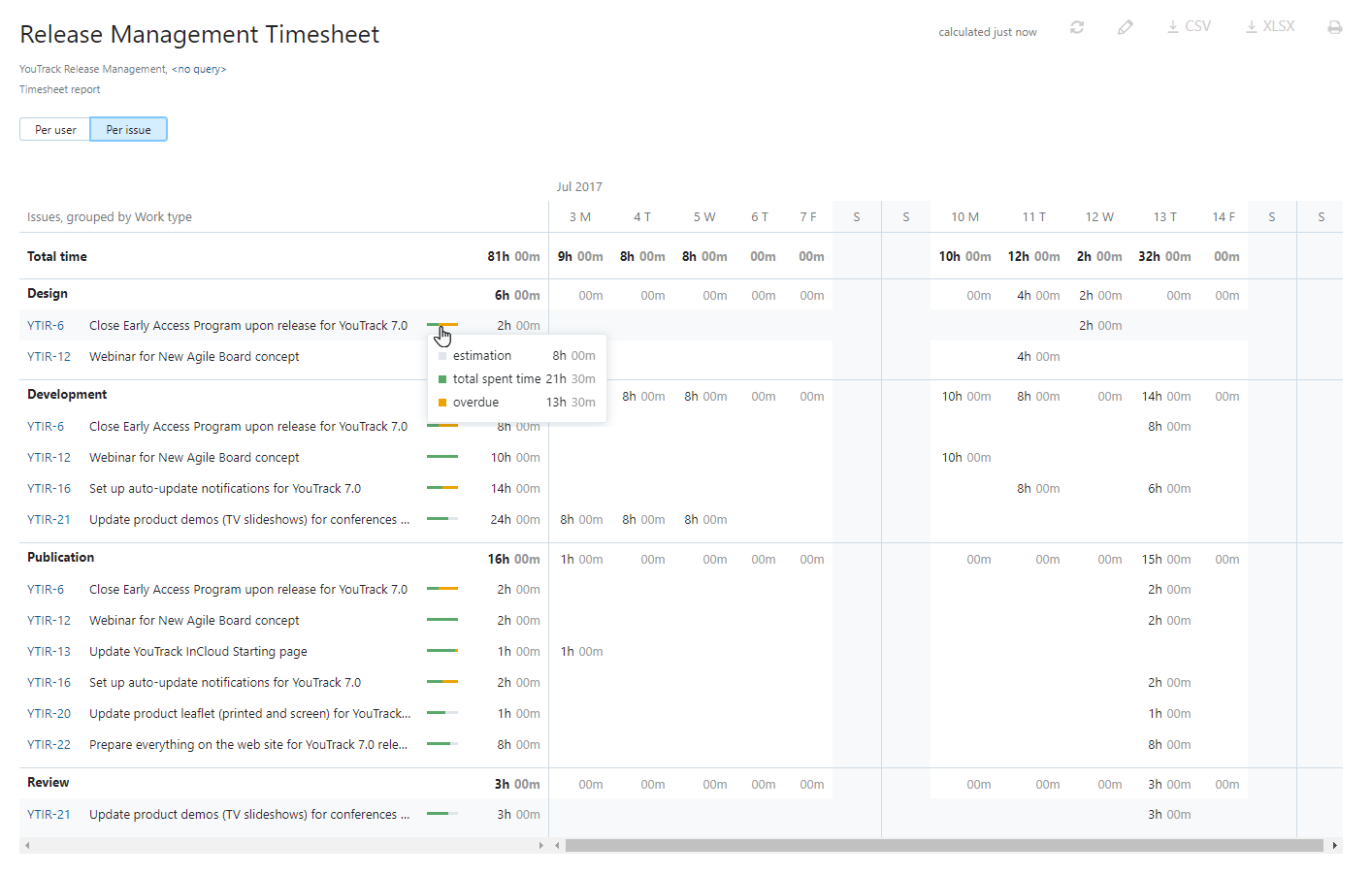Print the timesheet report

click(x=1335, y=27)
